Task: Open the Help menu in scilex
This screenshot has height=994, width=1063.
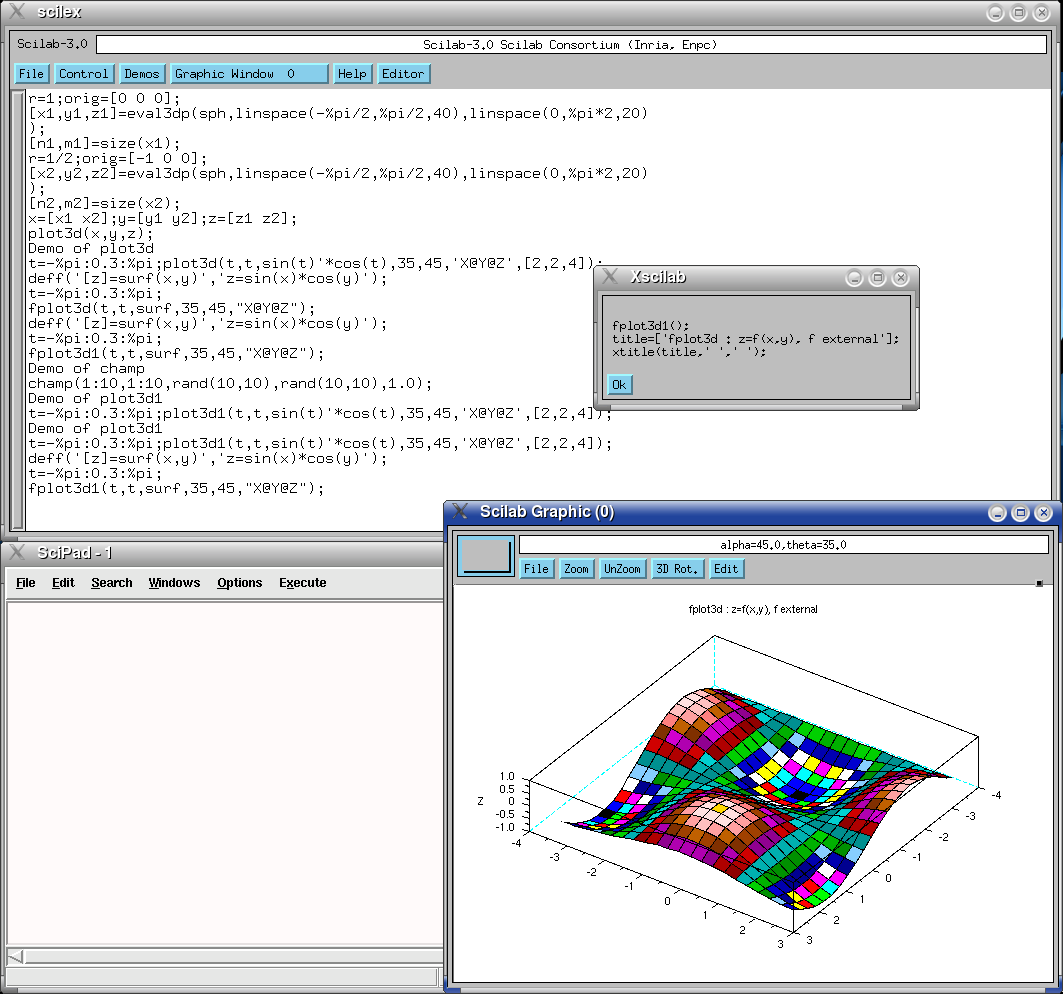Action: point(352,74)
